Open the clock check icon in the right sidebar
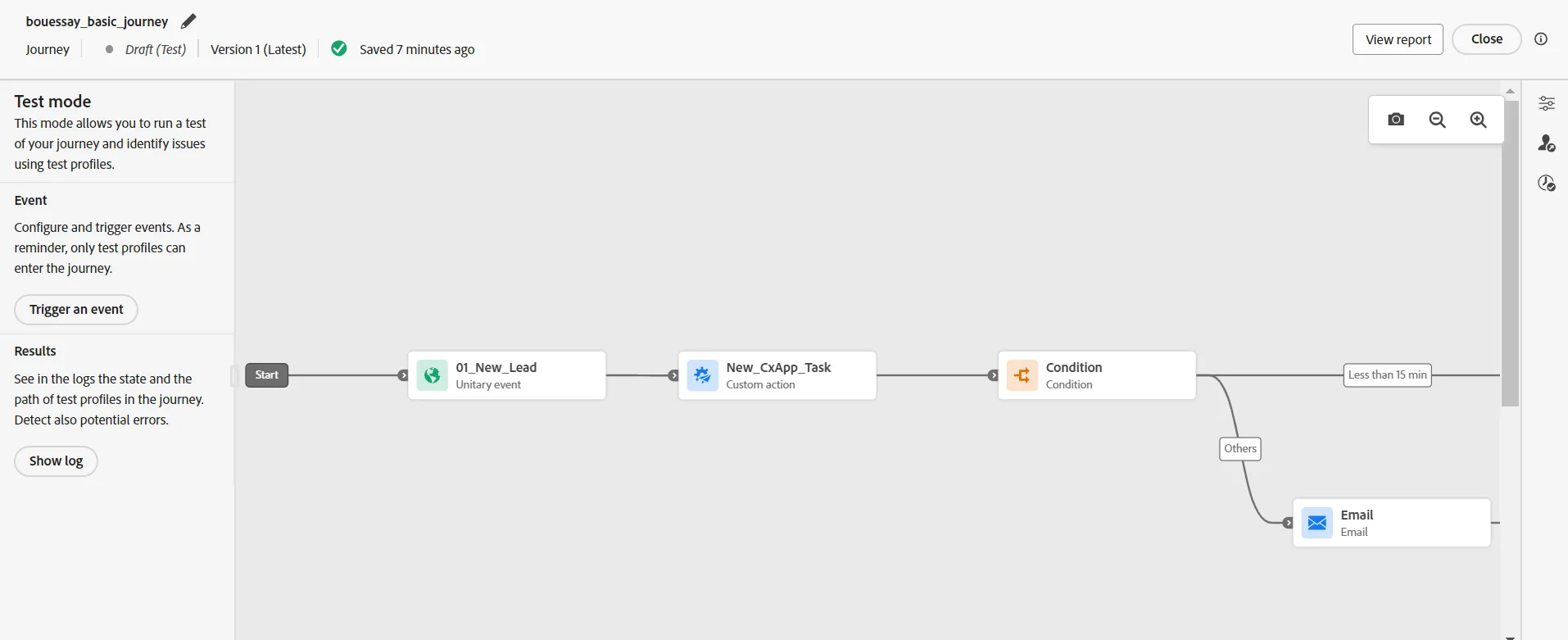Image resolution: width=1568 pixels, height=640 pixels. (1546, 183)
